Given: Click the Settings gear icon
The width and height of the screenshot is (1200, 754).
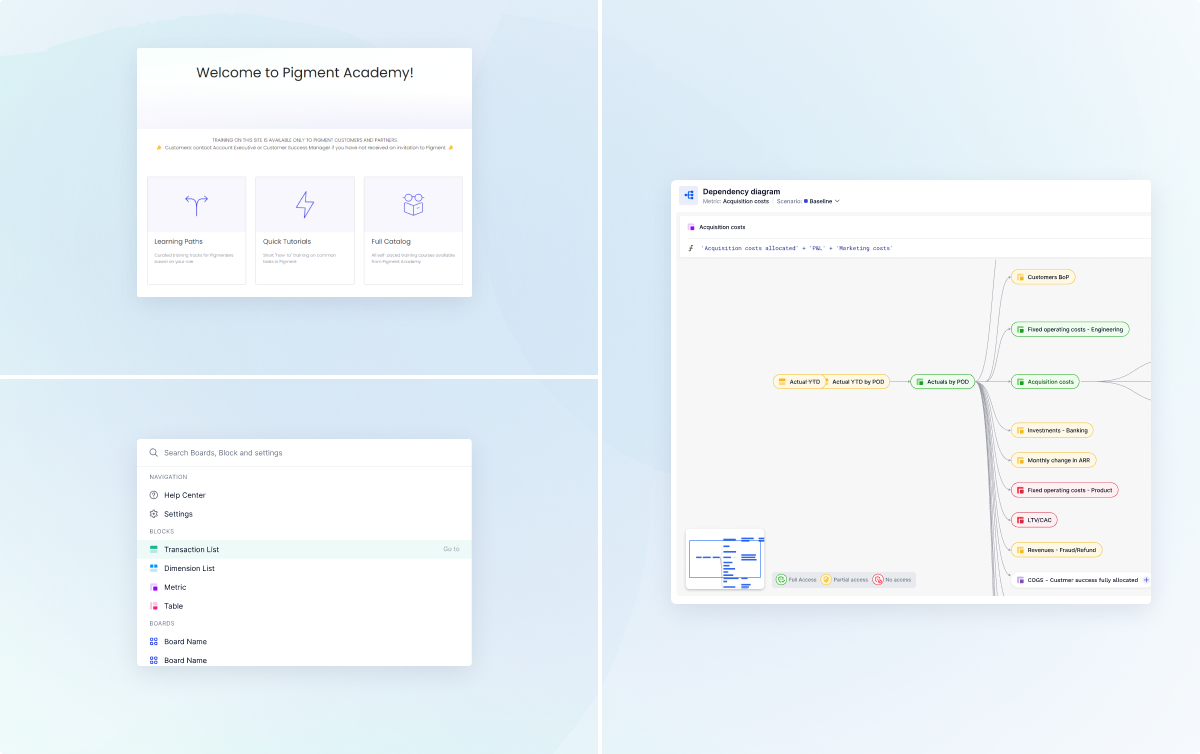Looking at the screenshot, I should [x=154, y=514].
